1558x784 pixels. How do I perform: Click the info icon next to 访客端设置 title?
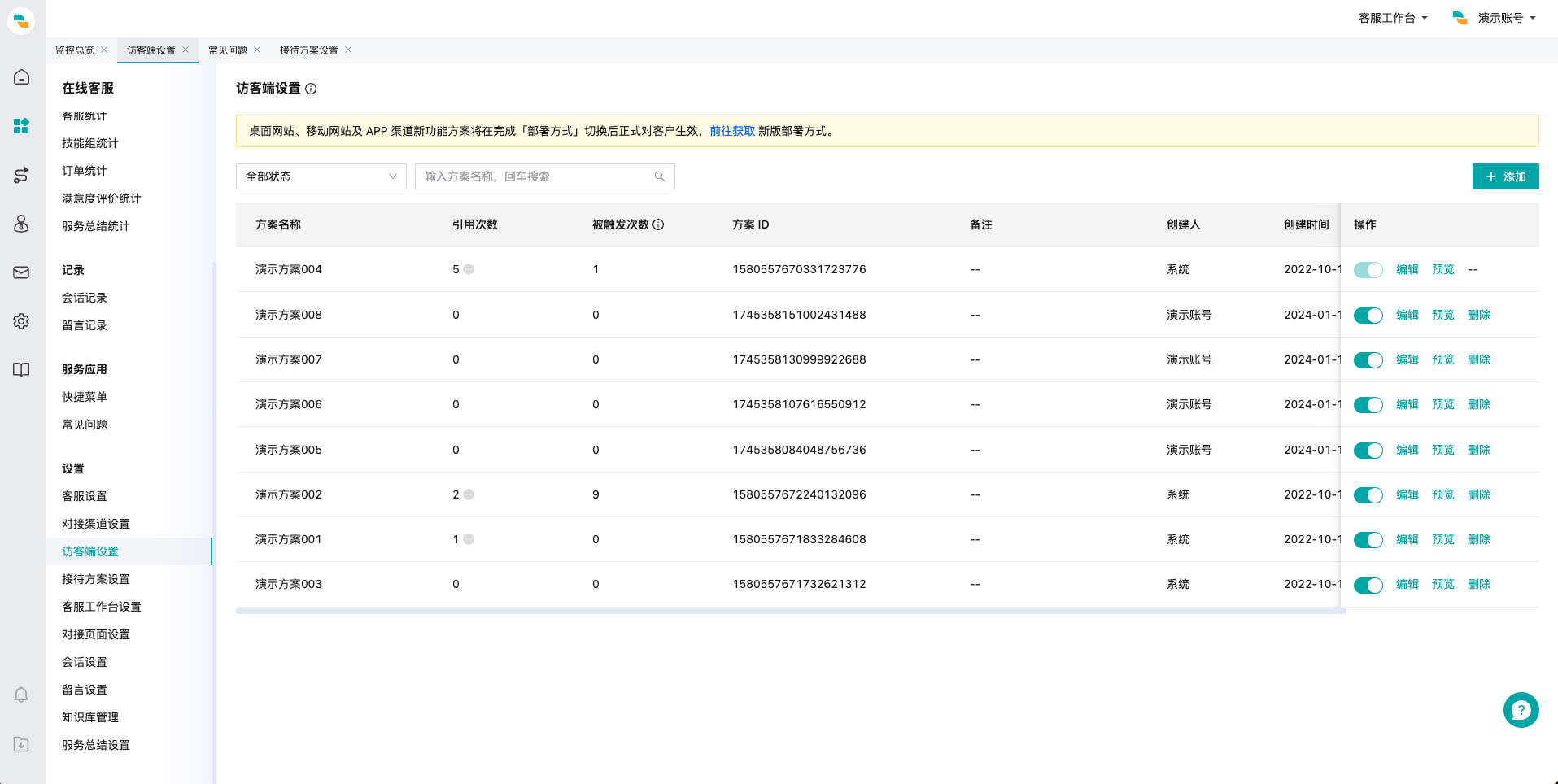[x=311, y=89]
